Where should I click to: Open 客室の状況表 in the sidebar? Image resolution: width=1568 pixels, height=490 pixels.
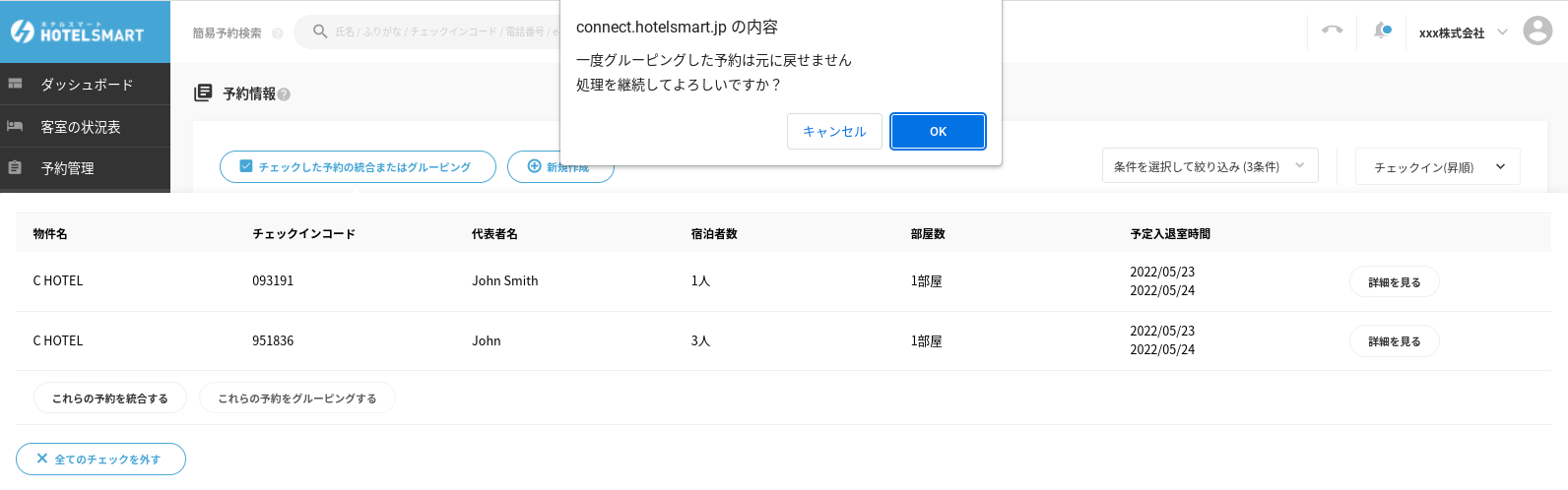click(81, 127)
